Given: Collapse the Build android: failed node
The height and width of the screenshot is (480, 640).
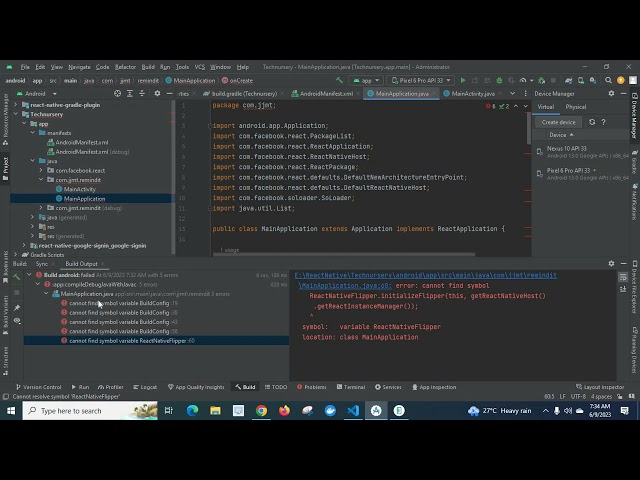Looking at the screenshot, I should tap(29, 275).
